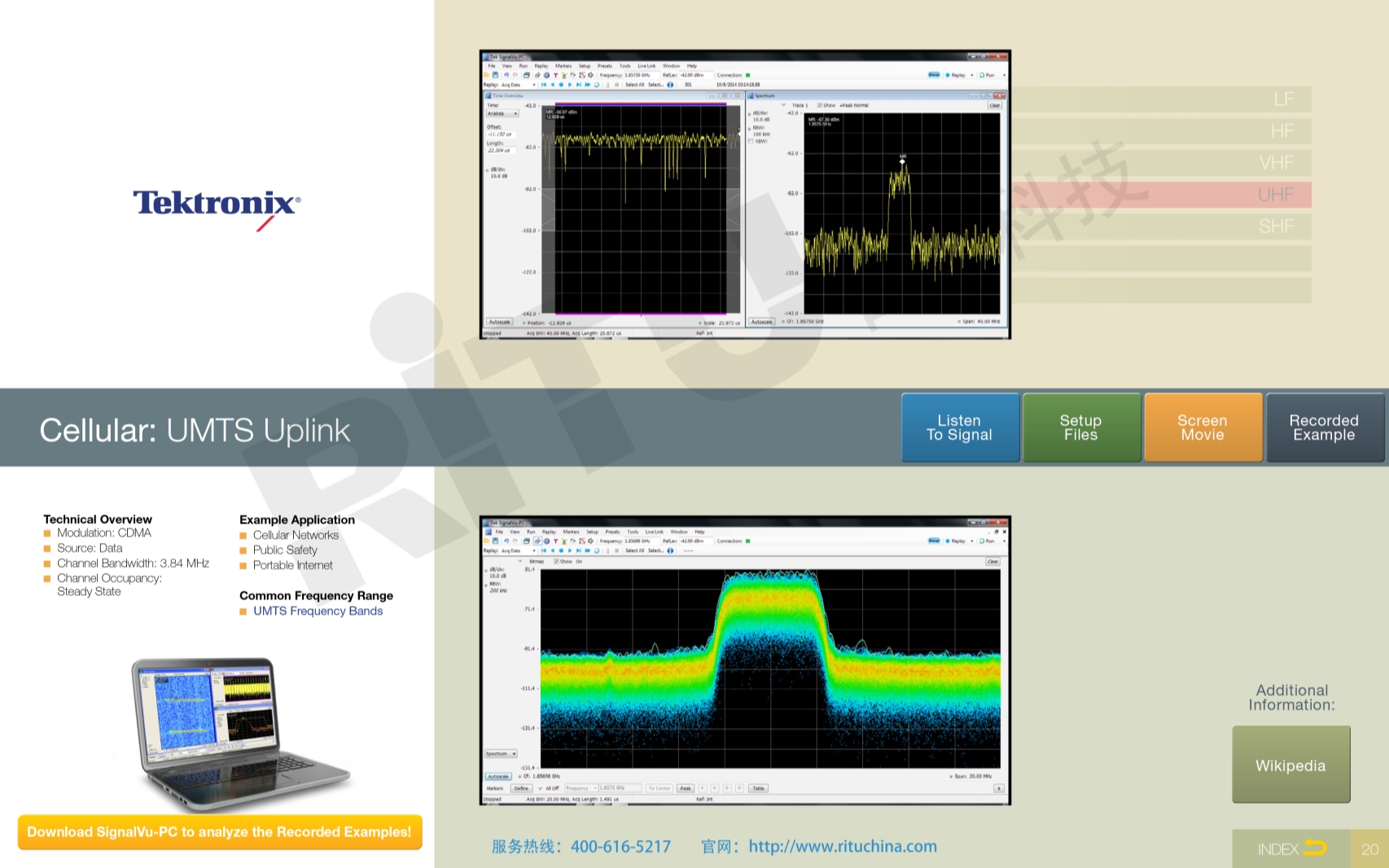Open the Markers menu in the top SignalVu window

(563, 66)
